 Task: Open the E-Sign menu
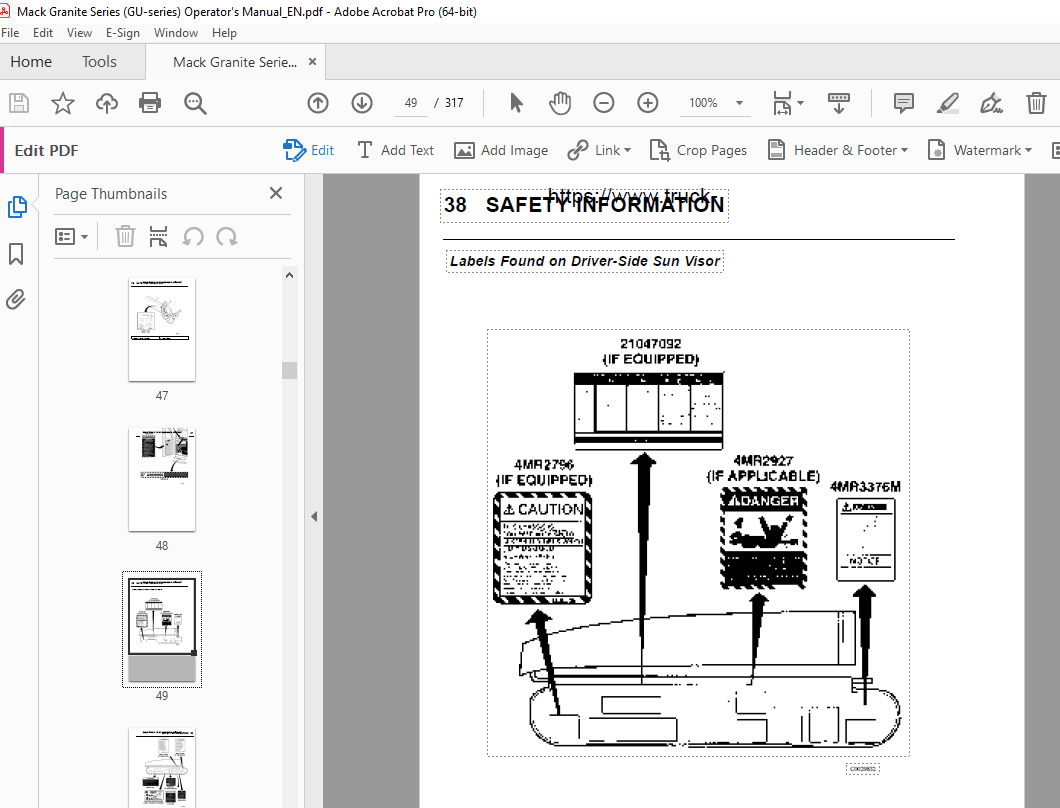122,32
